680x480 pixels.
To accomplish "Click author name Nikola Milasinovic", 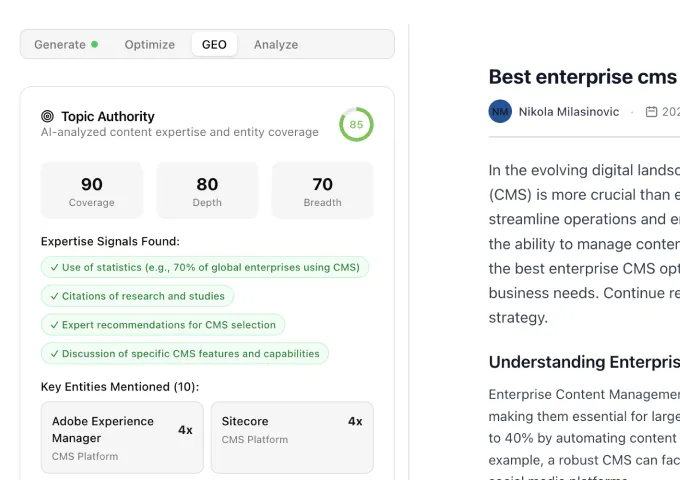I will point(568,112).
